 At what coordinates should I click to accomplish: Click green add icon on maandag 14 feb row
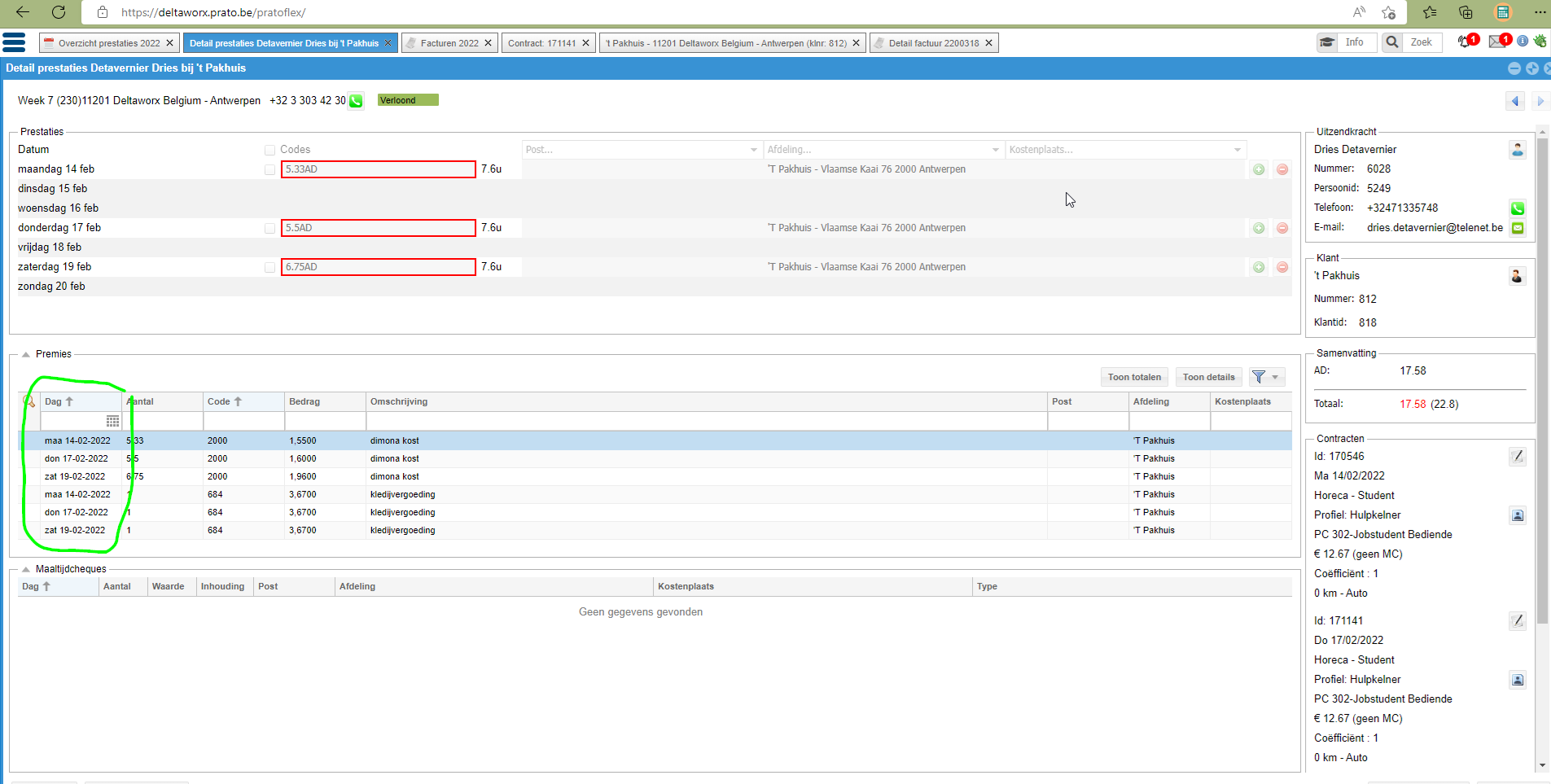pyautogui.click(x=1259, y=169)
